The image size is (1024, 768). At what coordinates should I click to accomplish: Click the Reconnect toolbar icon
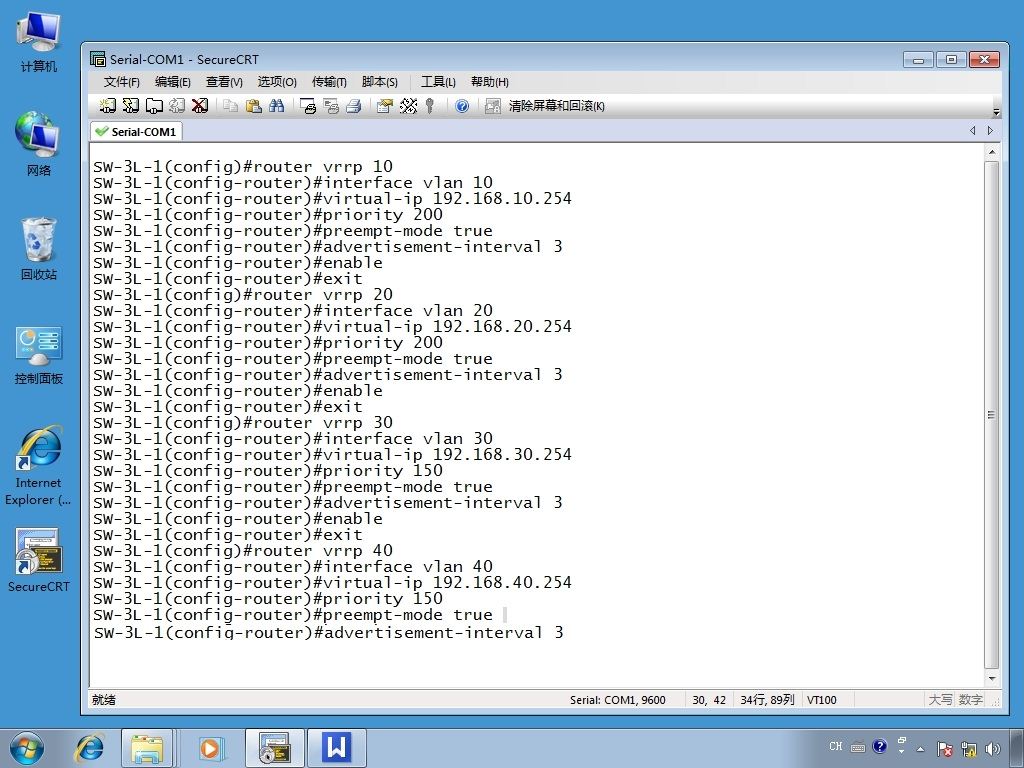tap(177, 106)
